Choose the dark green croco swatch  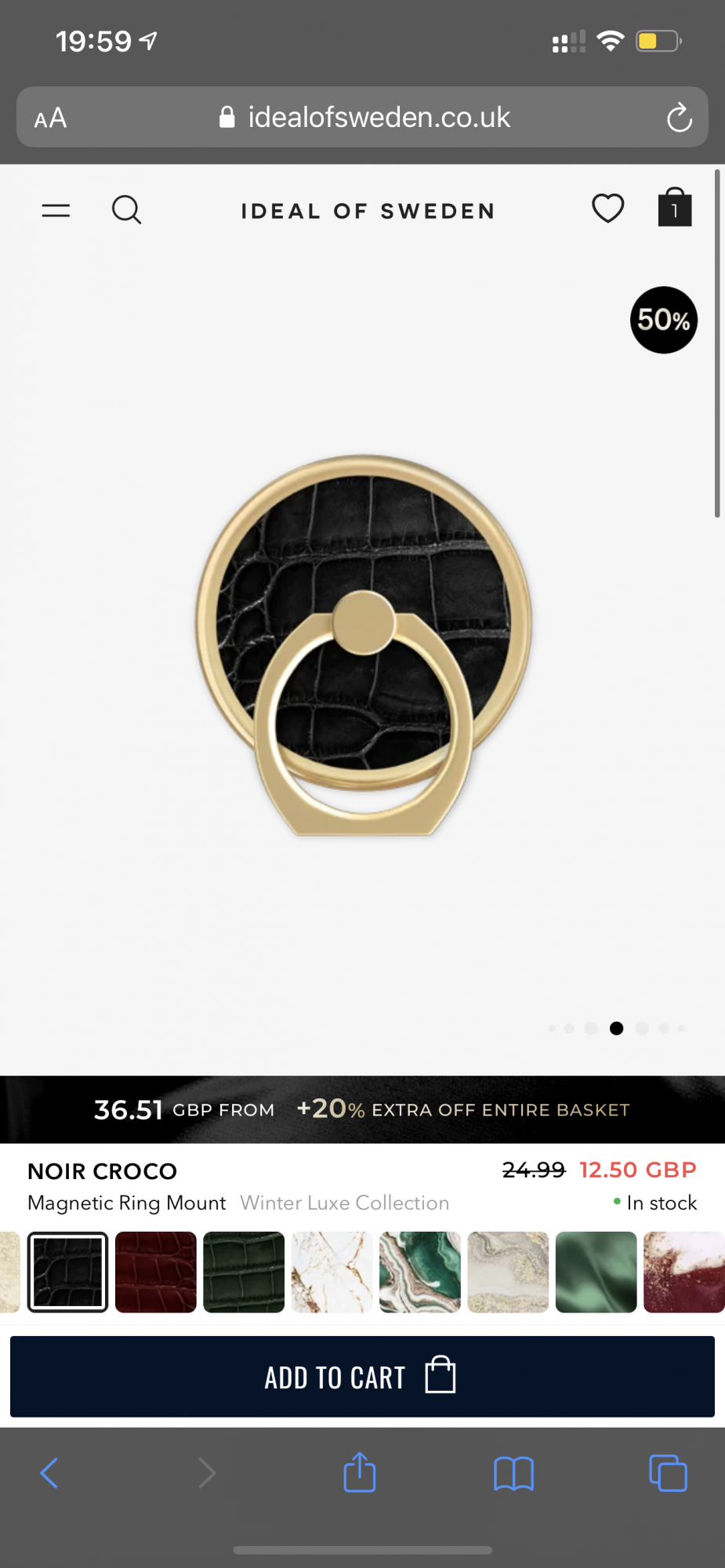tap(244, 1272)
